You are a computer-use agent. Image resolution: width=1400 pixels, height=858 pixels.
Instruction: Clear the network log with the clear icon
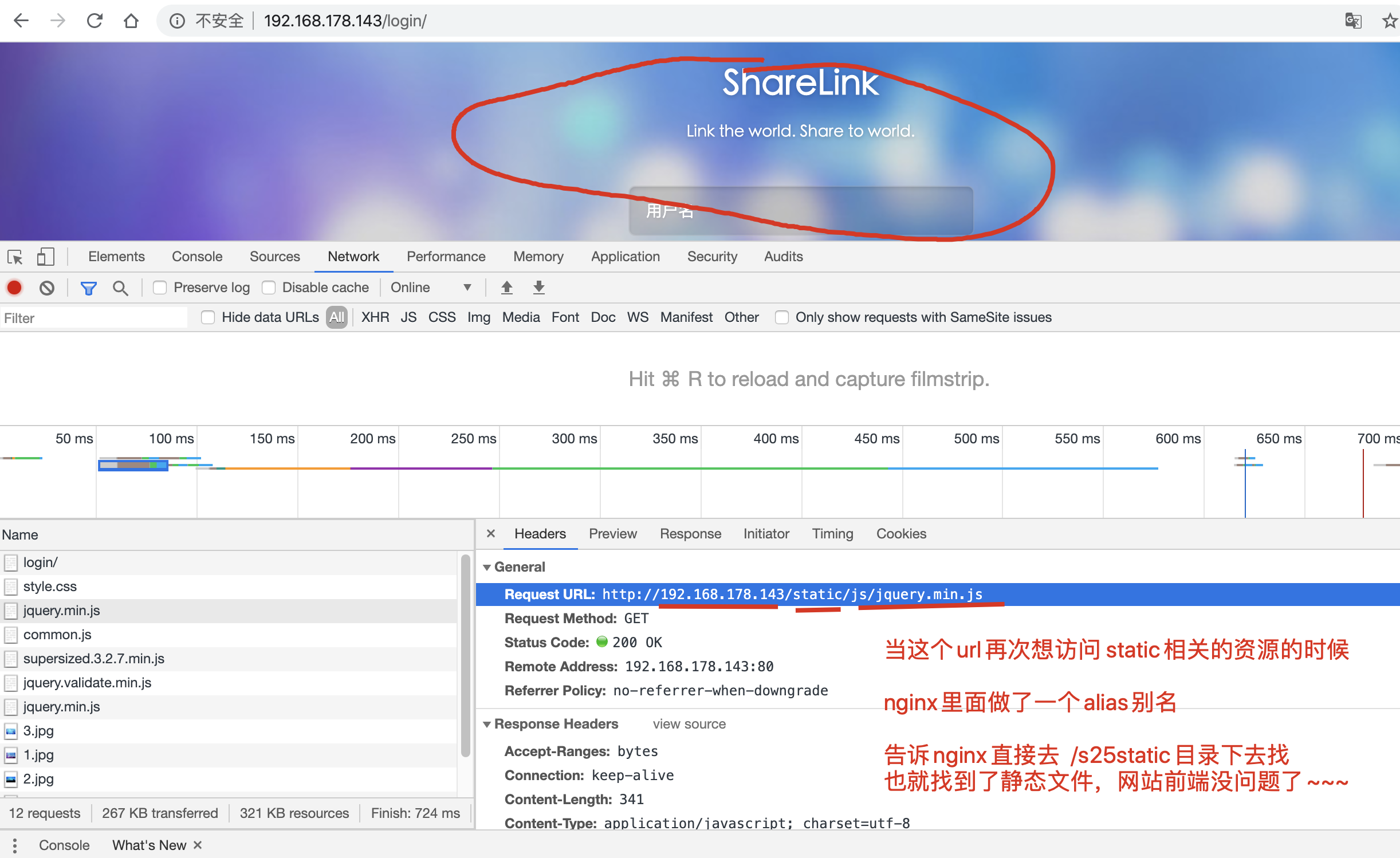pos(47,288)
